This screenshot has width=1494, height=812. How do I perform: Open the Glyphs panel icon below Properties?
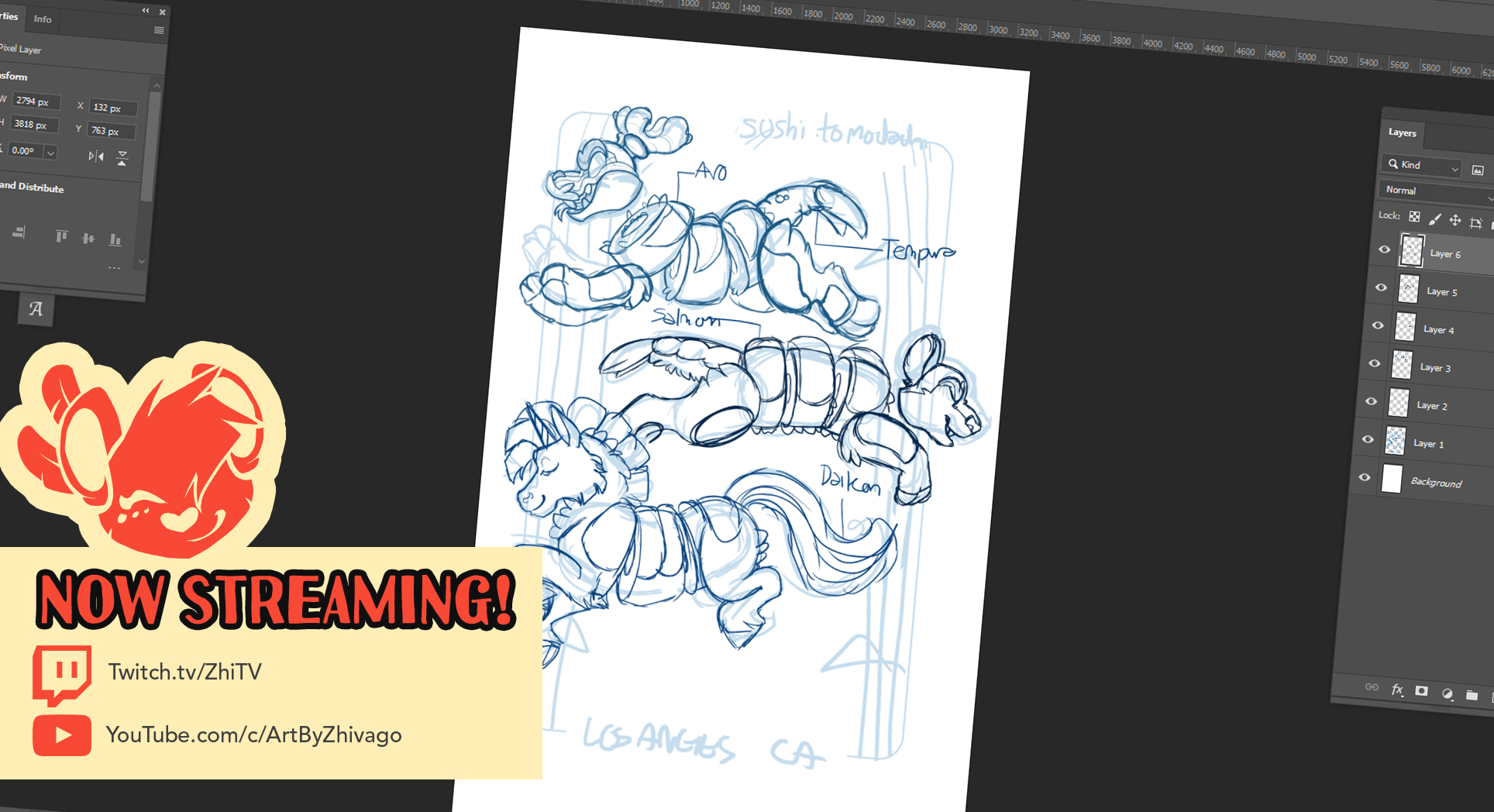point(36,309)
